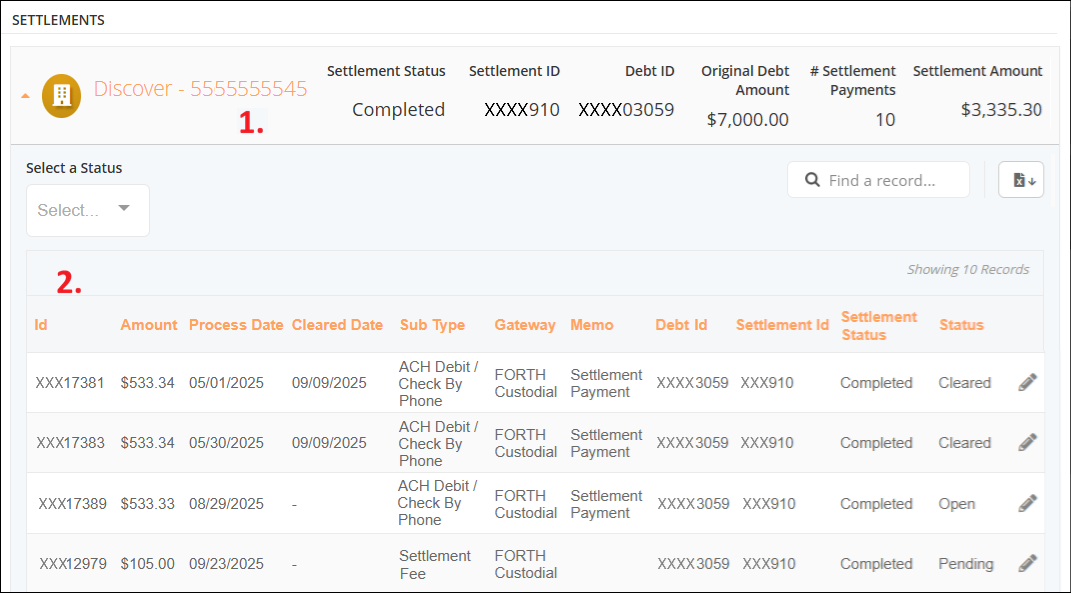Edit transaction XXX12979 with the pencil icon
Image resolution: width=1071 pixels, height=593 pixels.
(x=1027, y=564)
